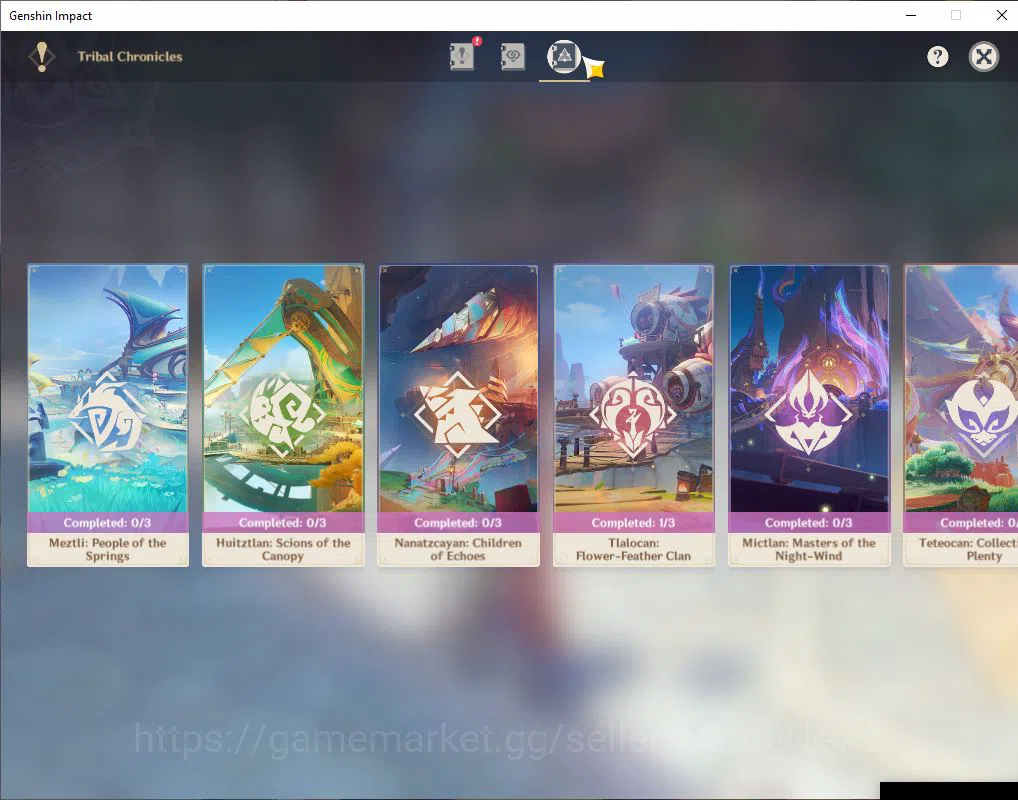
Task: Open Mictlan: Masters of the Night-Wind card
Action: 809,415
